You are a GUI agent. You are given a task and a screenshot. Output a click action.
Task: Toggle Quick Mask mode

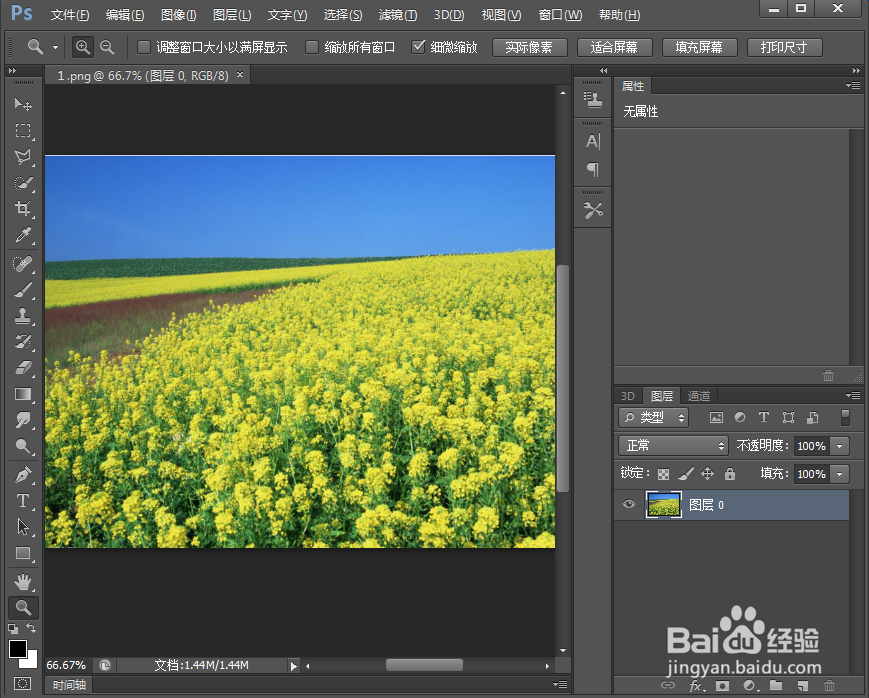pos(23,683)
